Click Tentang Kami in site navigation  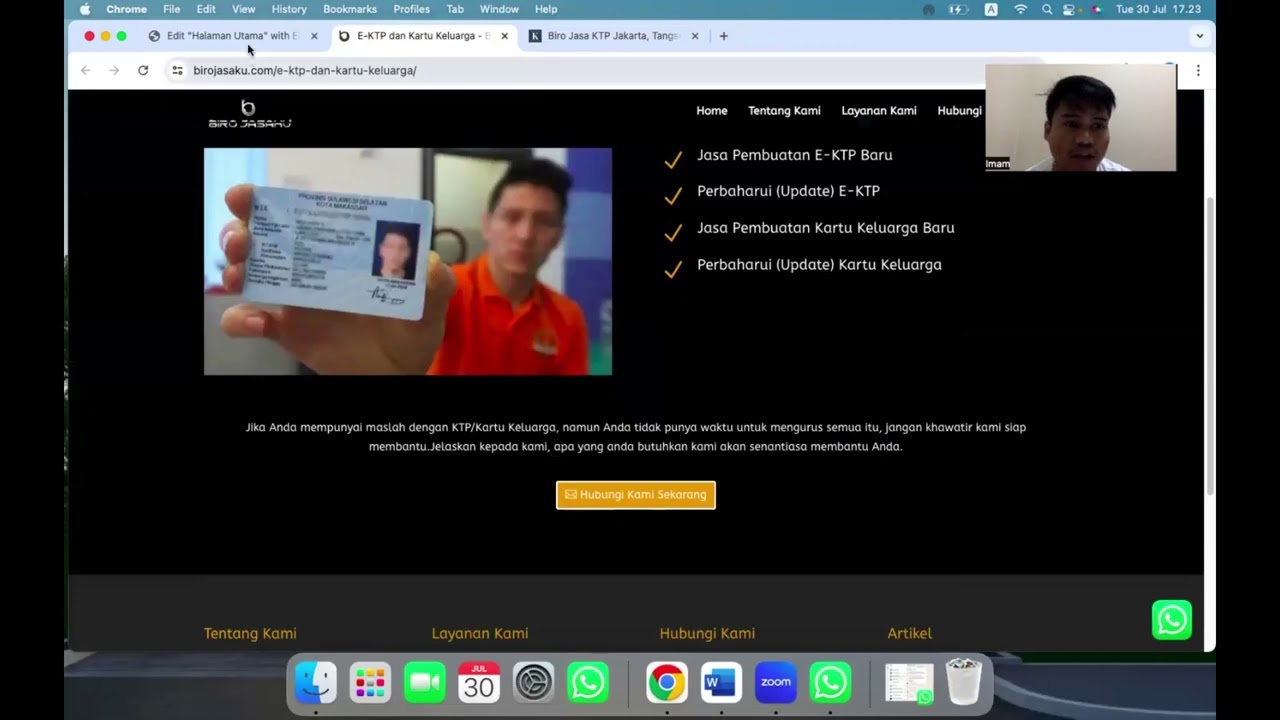click(784, 111)
